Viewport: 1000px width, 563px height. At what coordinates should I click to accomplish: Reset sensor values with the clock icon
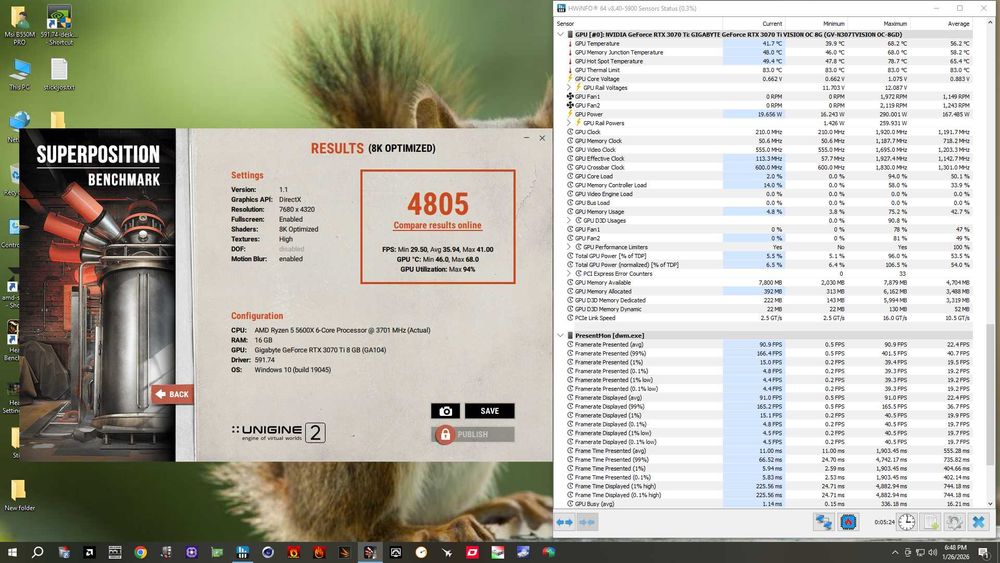click(x=906, y=522)
